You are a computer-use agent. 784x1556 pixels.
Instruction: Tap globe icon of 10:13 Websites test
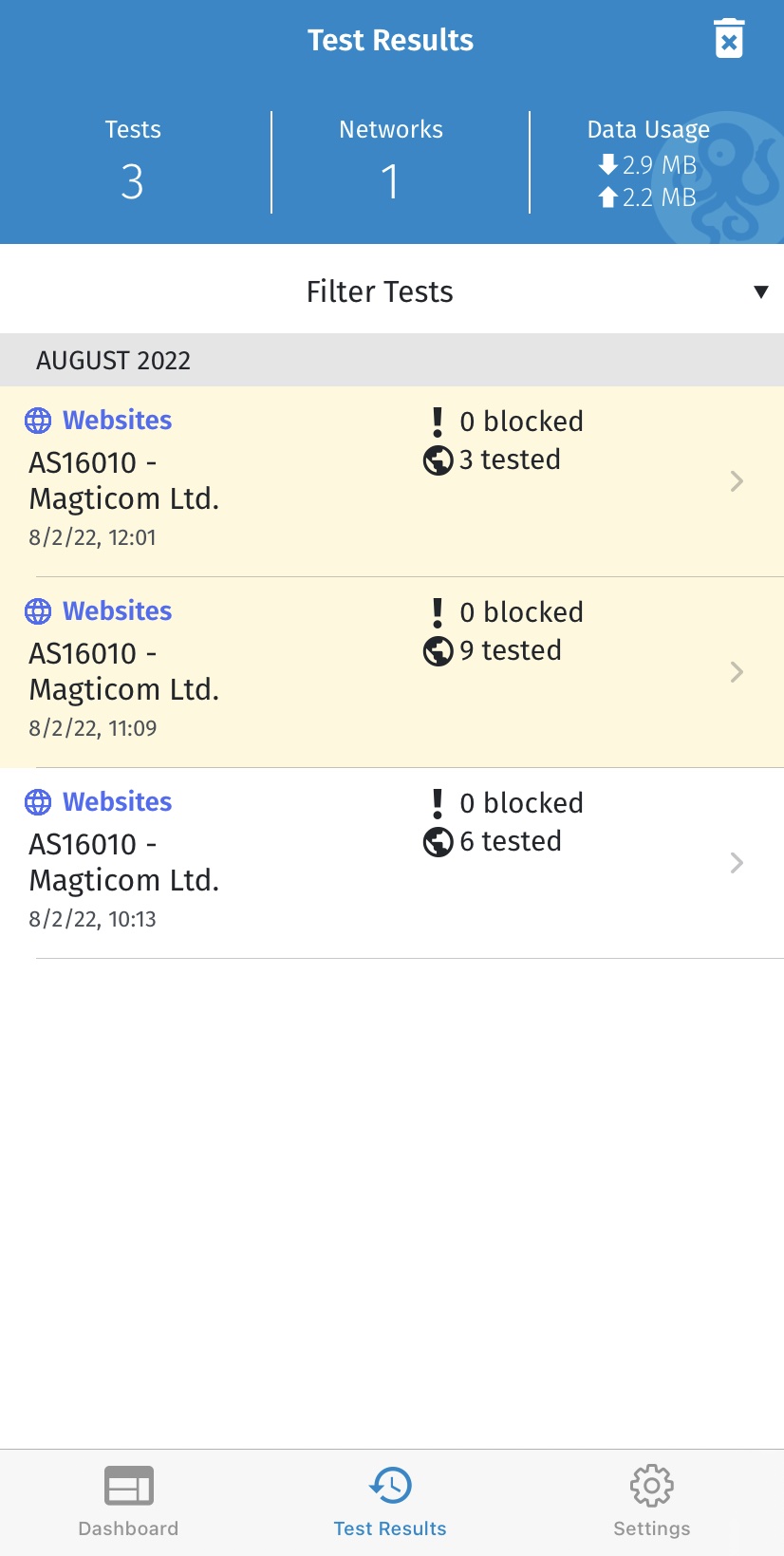[x=38, y=802]
